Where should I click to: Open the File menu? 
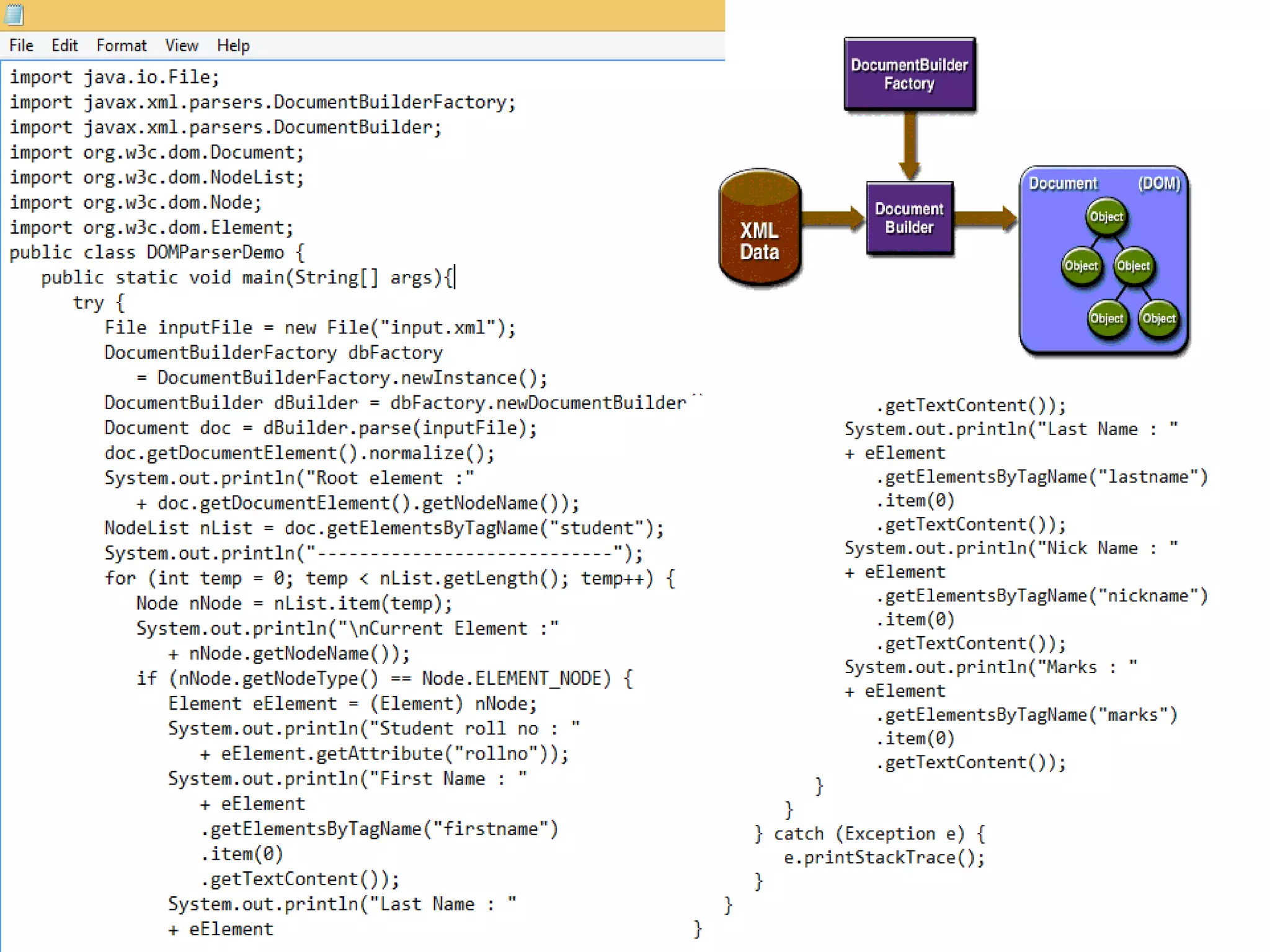point(21,46)
